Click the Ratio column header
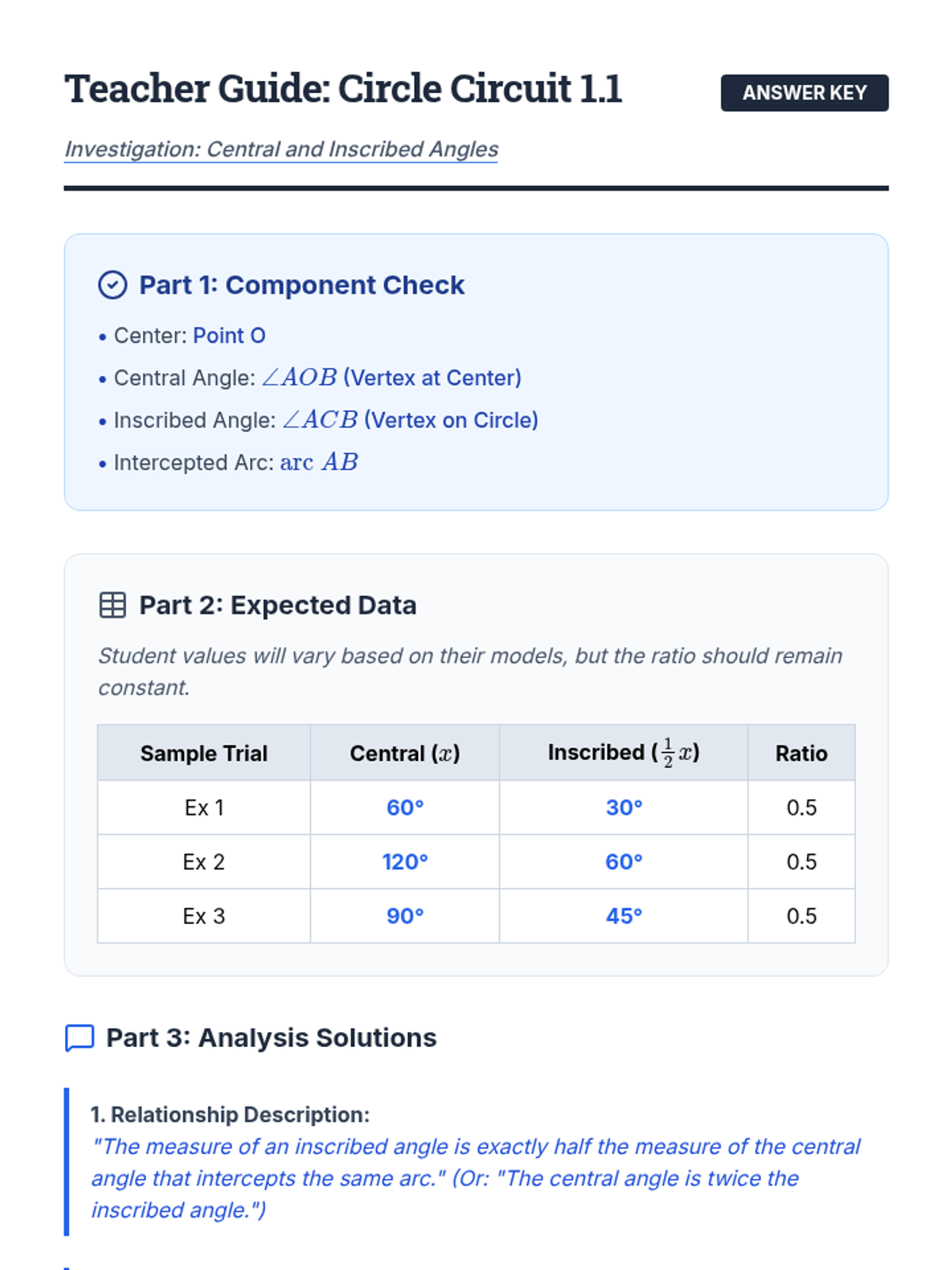Viewport: 952px width, 1270px height. (x=801, y=753)
